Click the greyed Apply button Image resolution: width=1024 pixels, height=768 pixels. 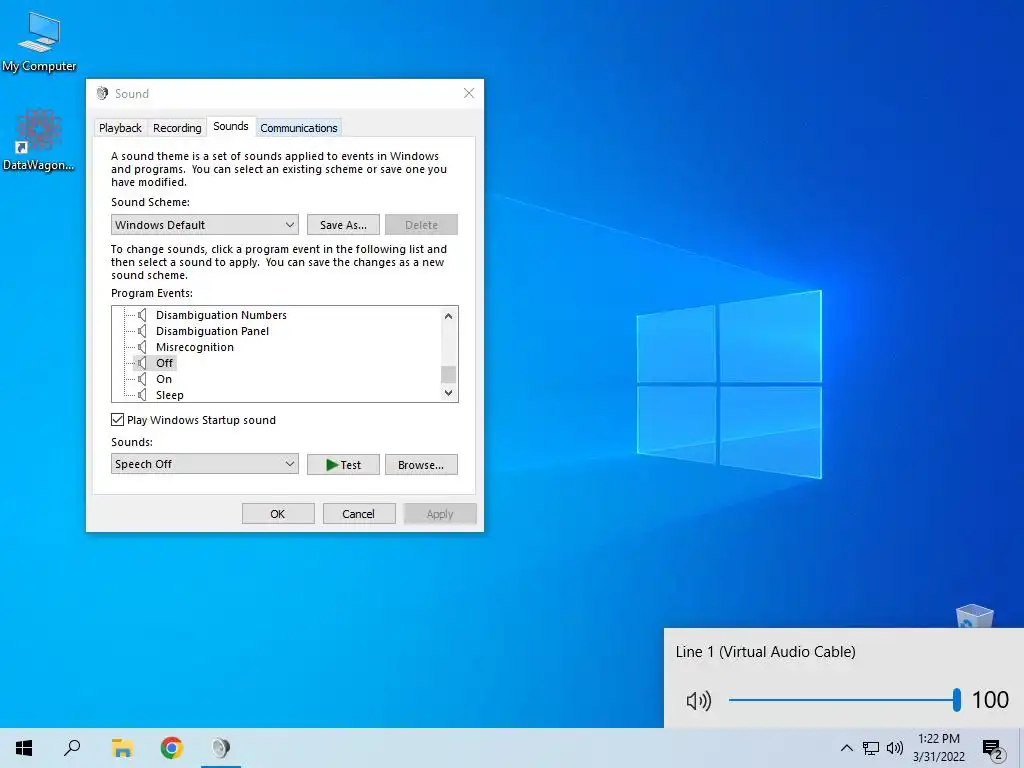tap(440, 514)
